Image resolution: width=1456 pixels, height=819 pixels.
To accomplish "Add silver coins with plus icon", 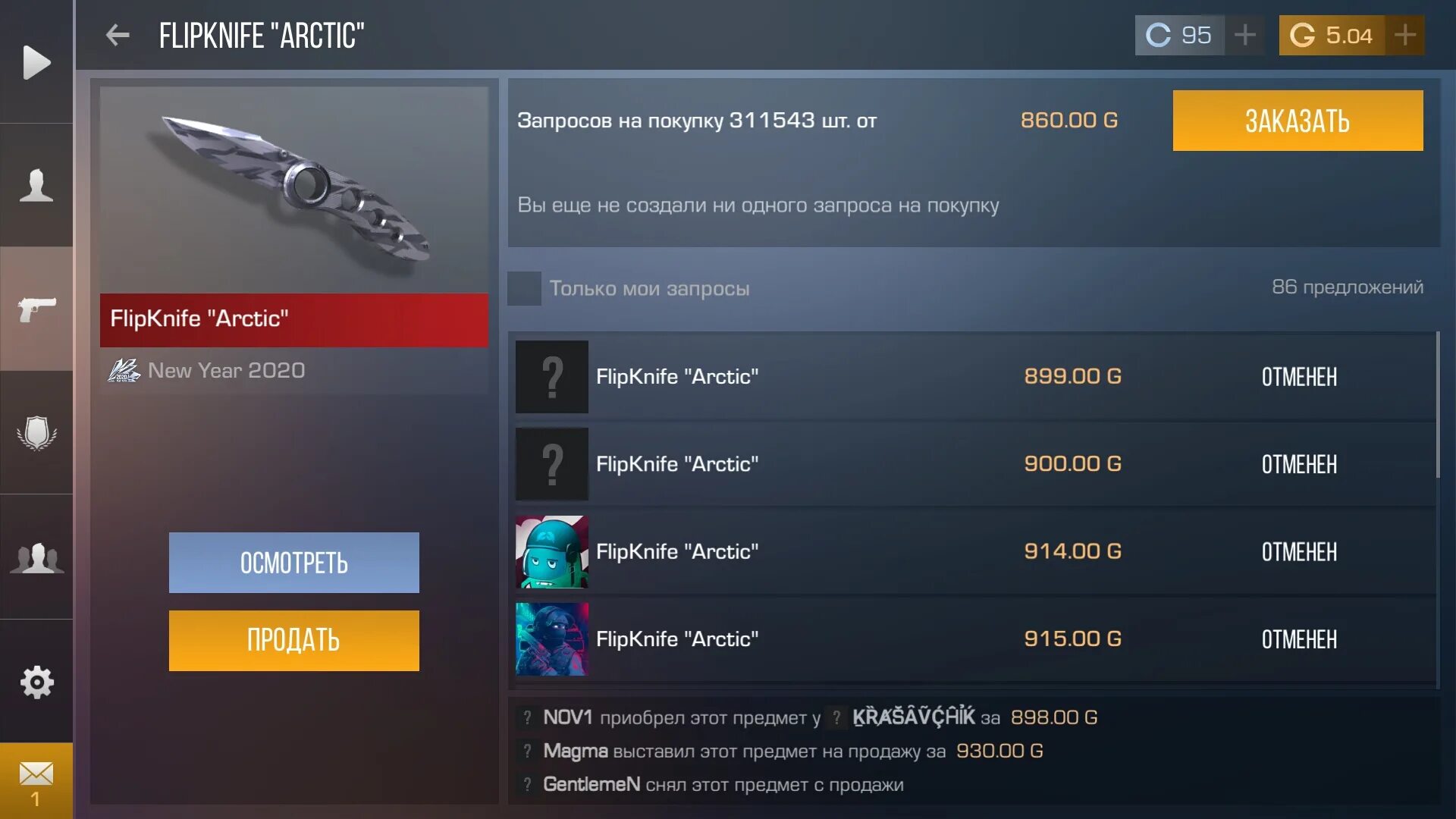I will pyautogui.click(x=1245, y=35).
